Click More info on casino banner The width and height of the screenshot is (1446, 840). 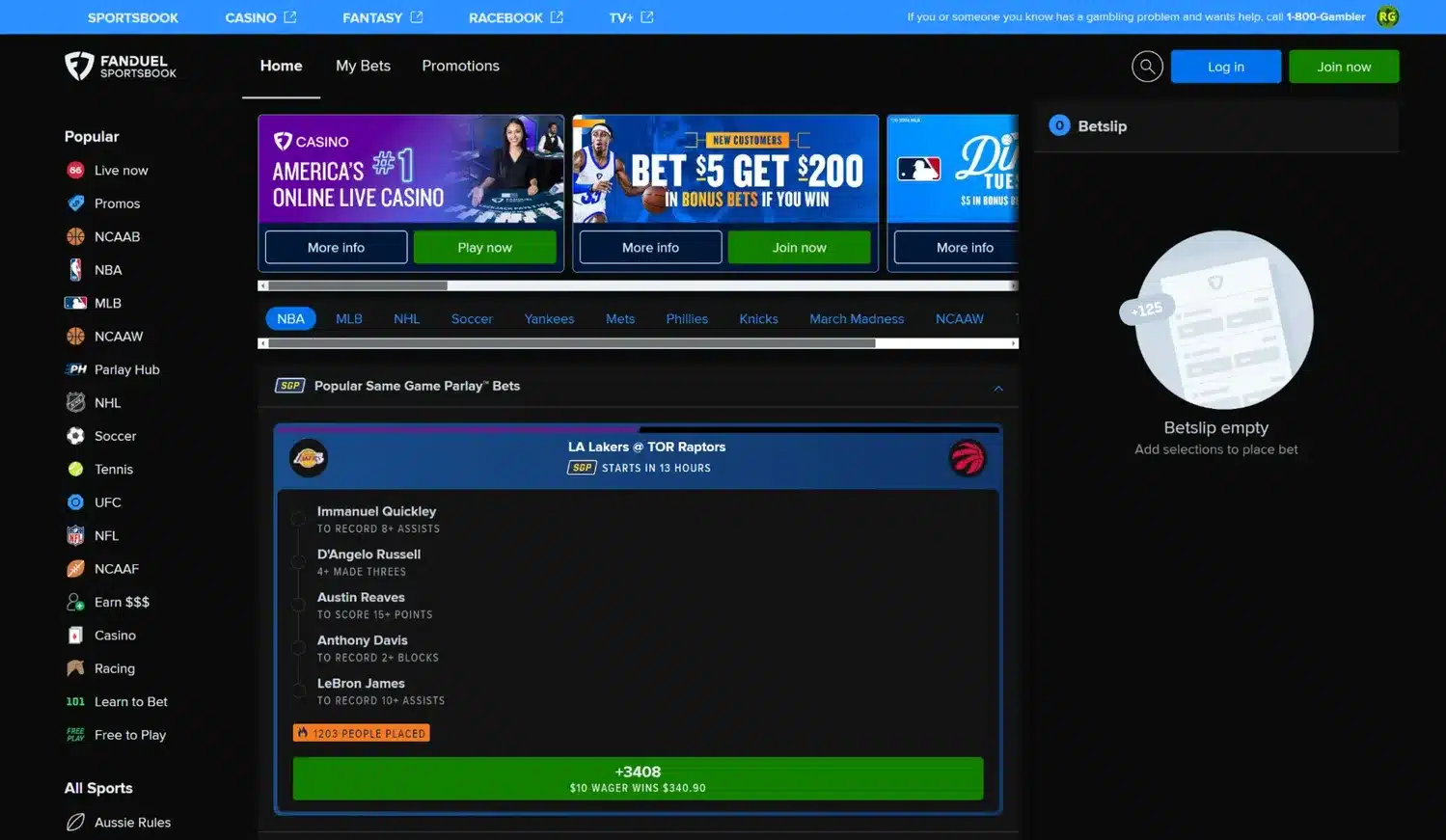click(336, 247)
